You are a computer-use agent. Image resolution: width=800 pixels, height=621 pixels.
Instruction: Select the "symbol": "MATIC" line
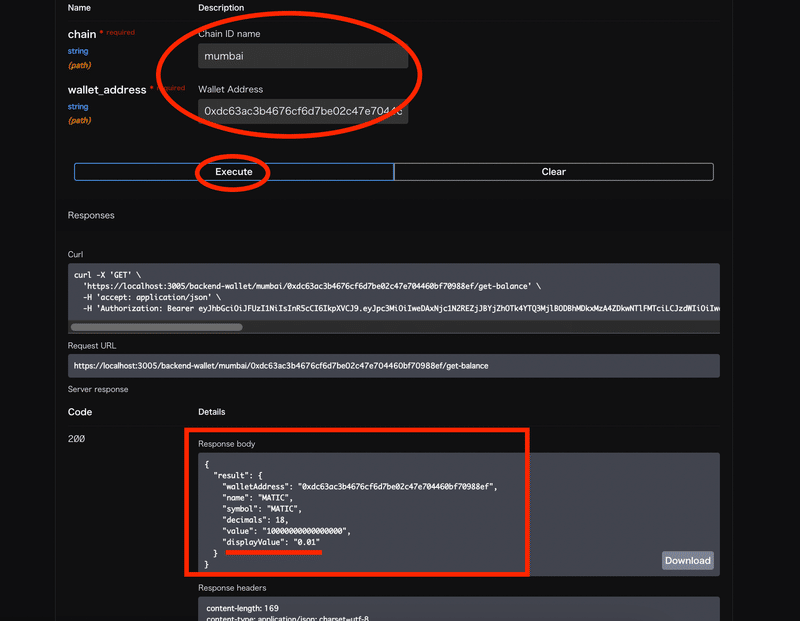262,509
